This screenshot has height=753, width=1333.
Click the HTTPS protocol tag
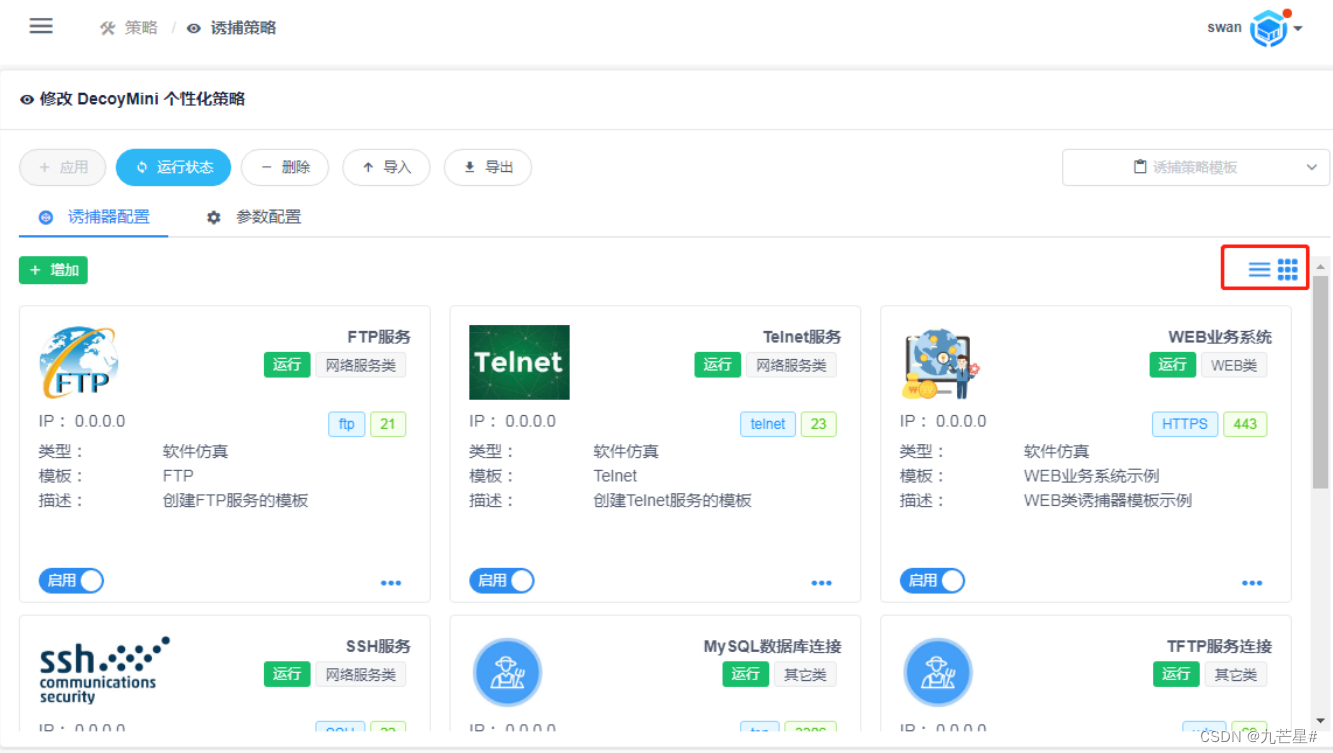click(x=1185, y=424)
